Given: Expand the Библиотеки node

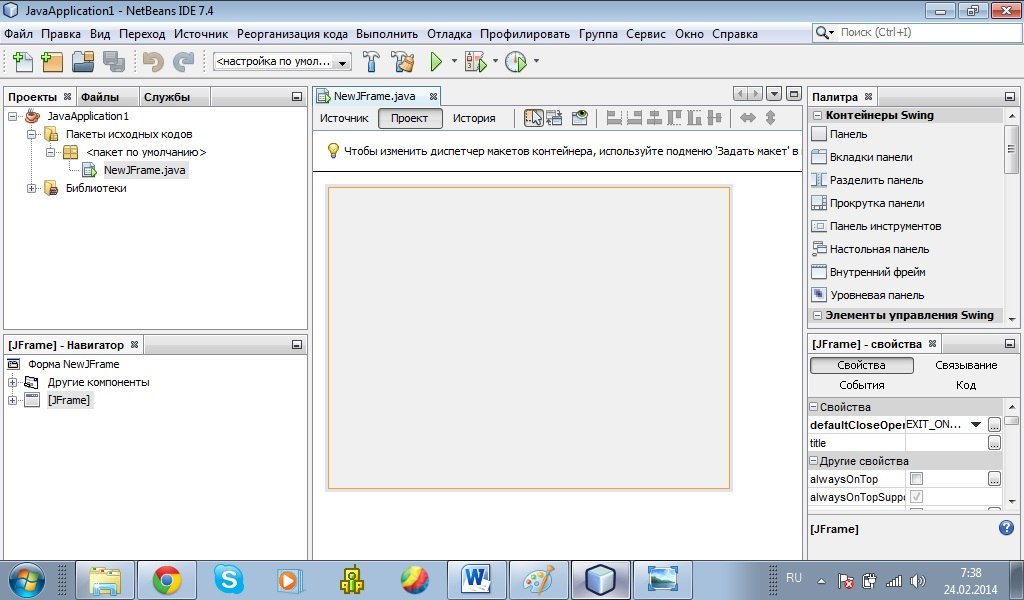Looking at the screenshot, I should [31, 188].
